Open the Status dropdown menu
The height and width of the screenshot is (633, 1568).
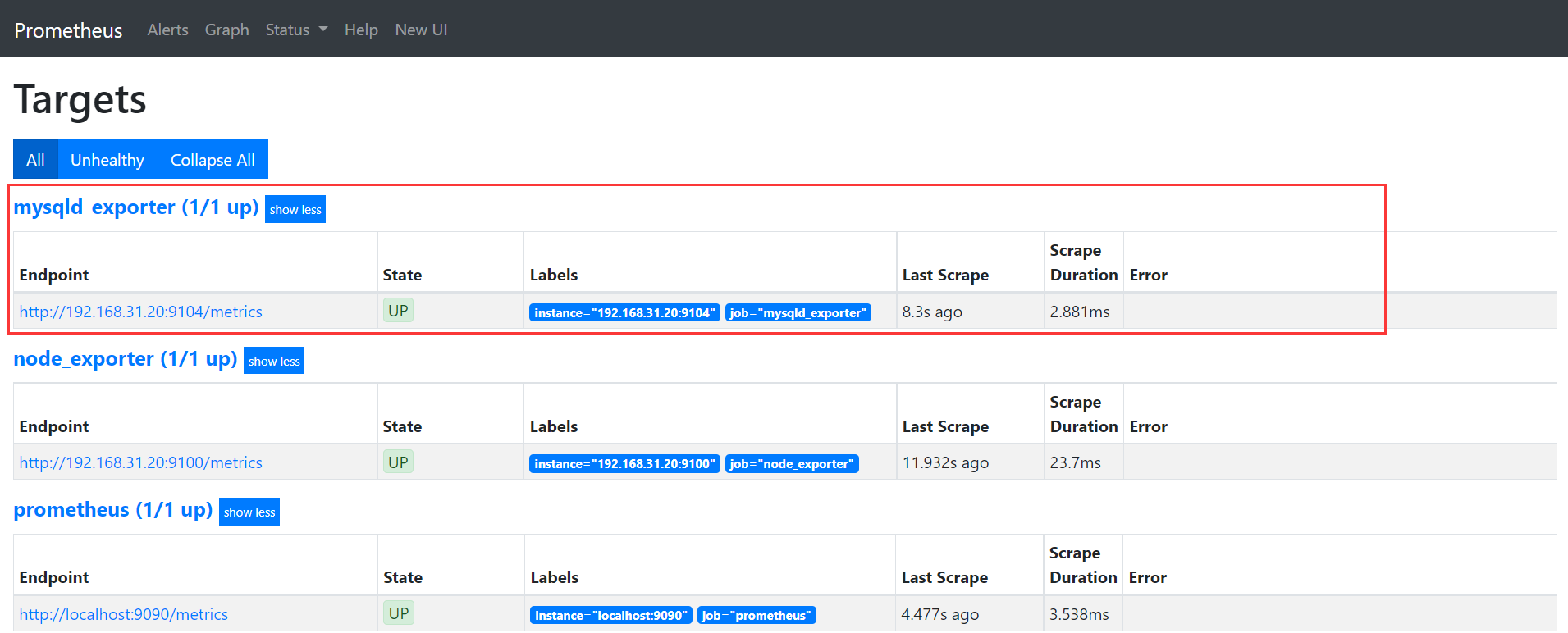(x=295, y=30)
